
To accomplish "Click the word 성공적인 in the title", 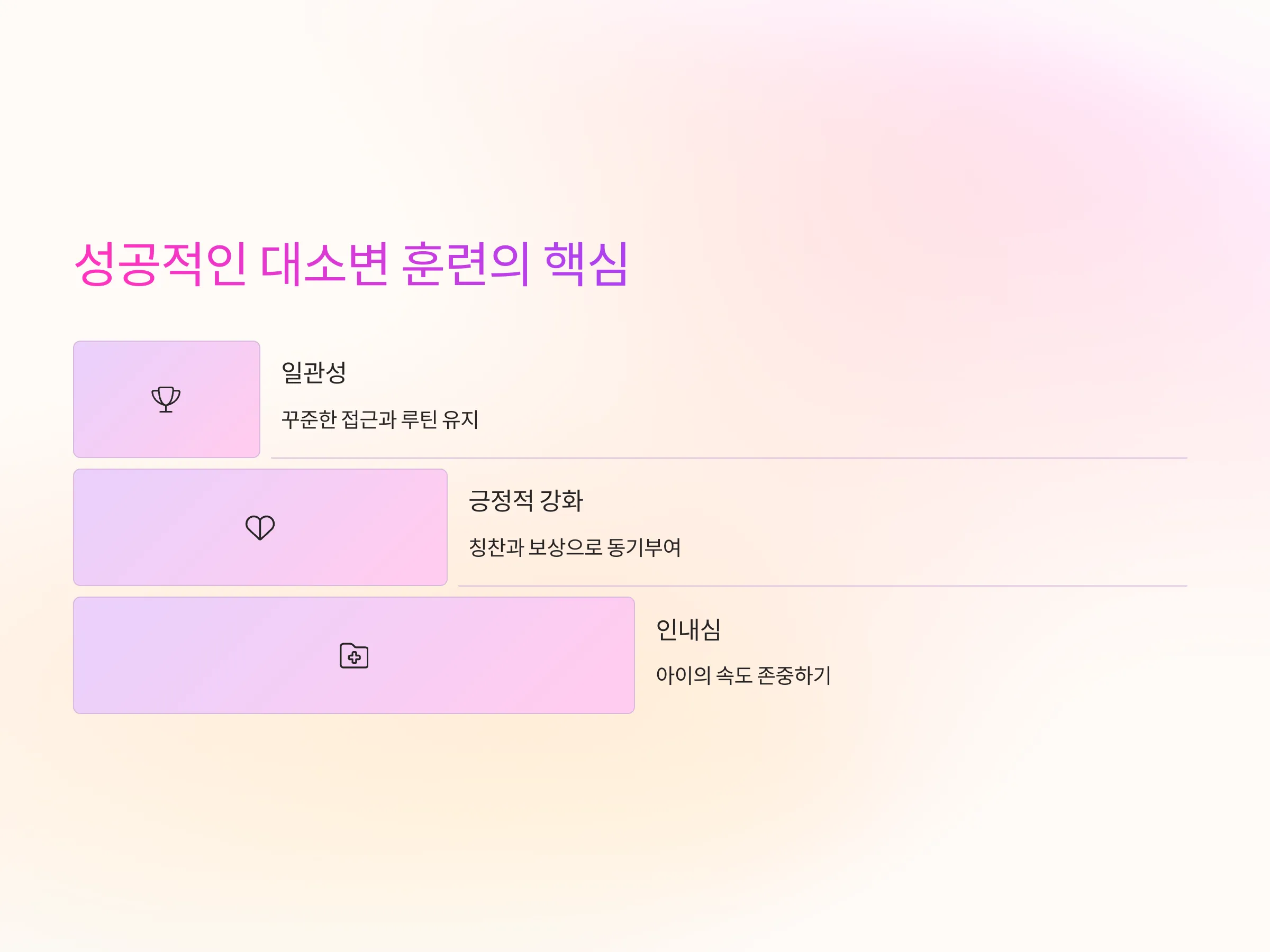I will coord(160,264).
